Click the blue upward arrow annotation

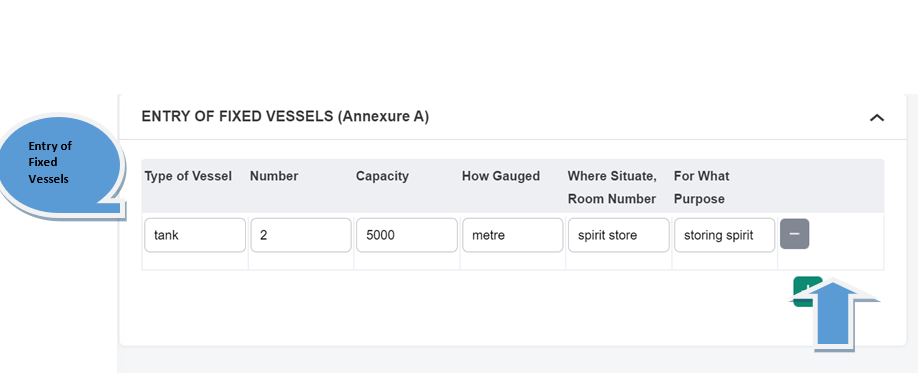pos(833,316)
